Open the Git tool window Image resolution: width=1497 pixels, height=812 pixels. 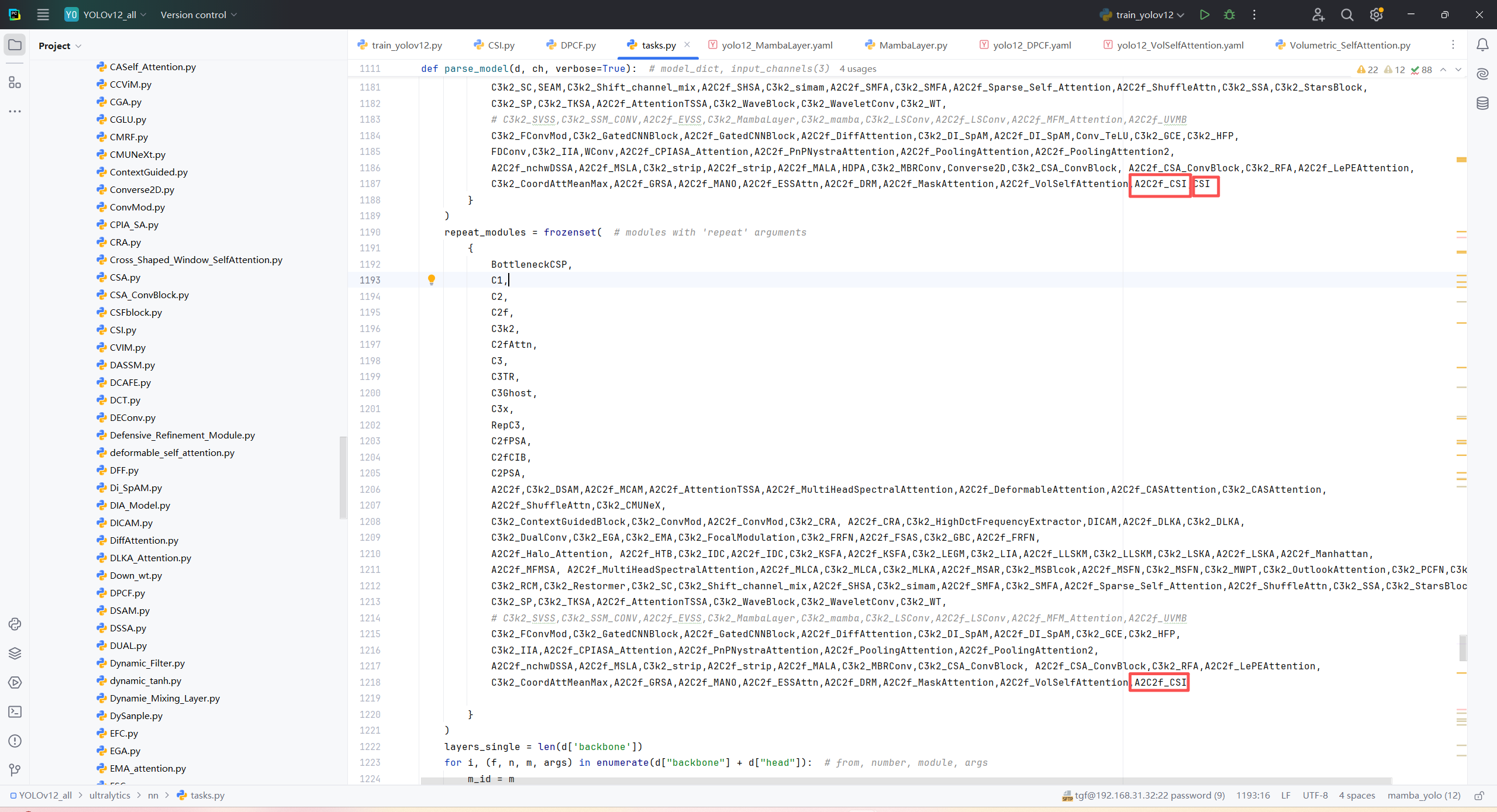15,770
